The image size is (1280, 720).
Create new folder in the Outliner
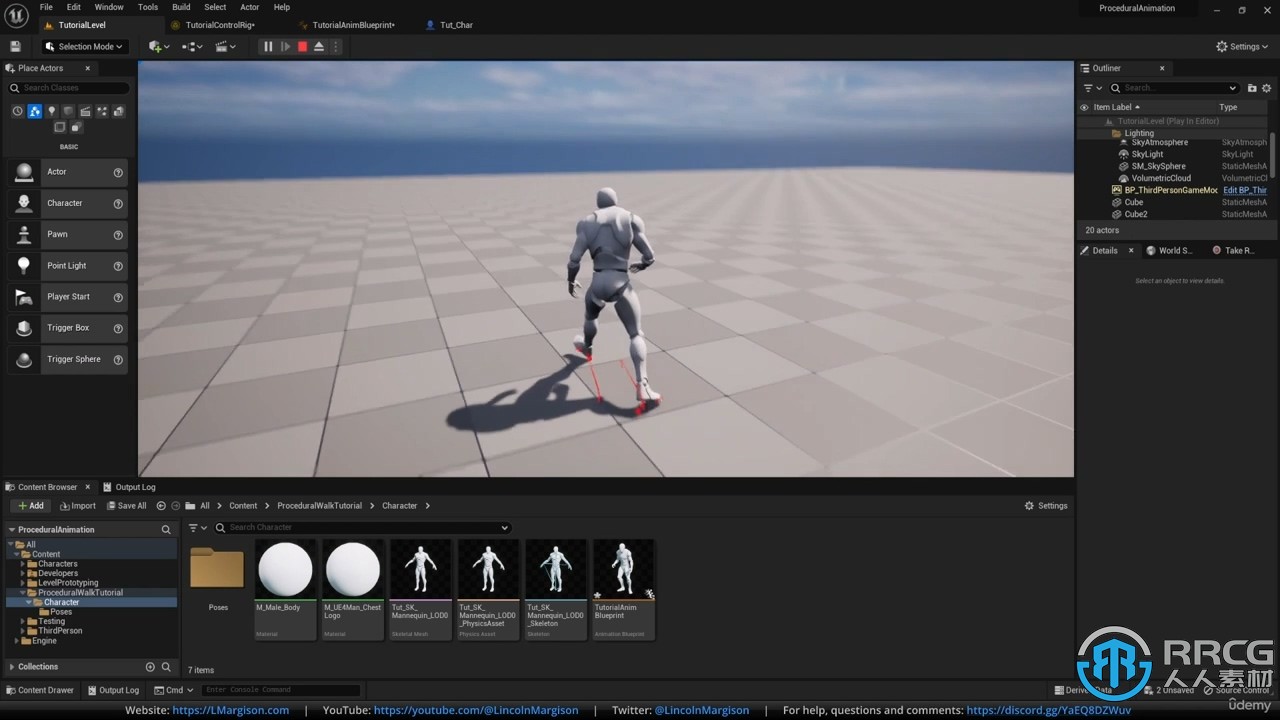(x=1252, y=88)
